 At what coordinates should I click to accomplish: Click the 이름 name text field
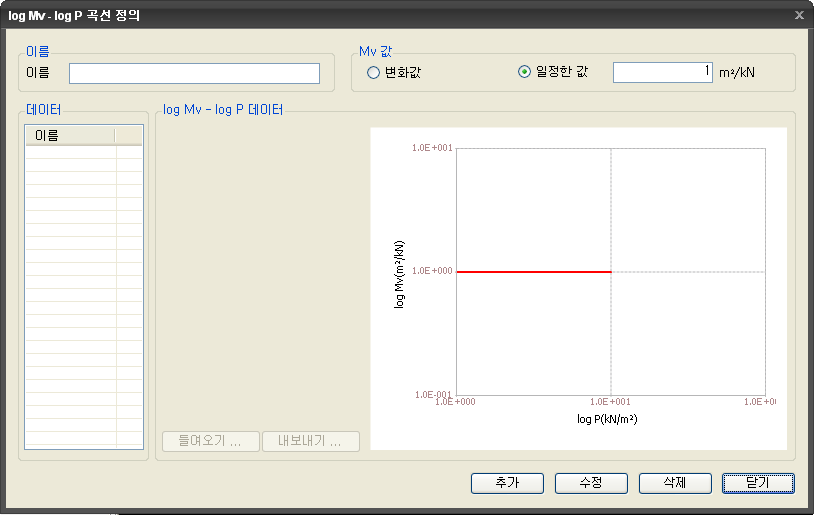tap(194, 73)
